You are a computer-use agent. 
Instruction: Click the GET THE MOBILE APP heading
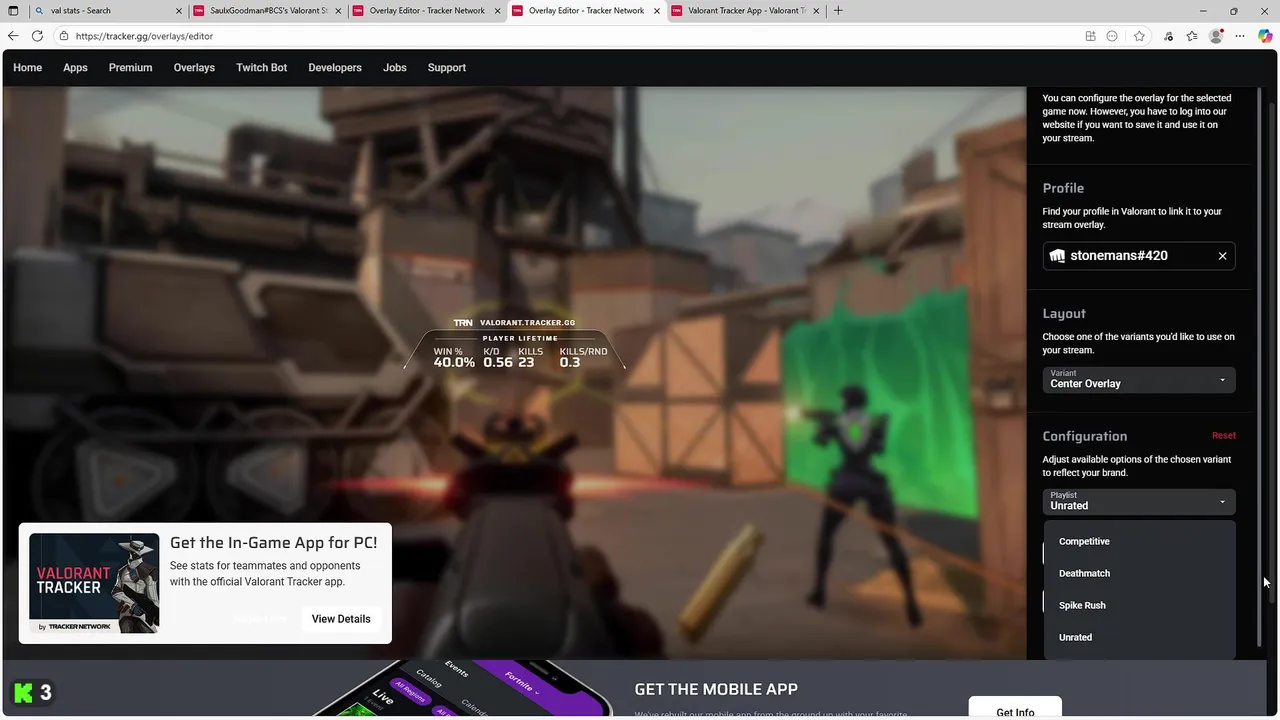(716, 690)
